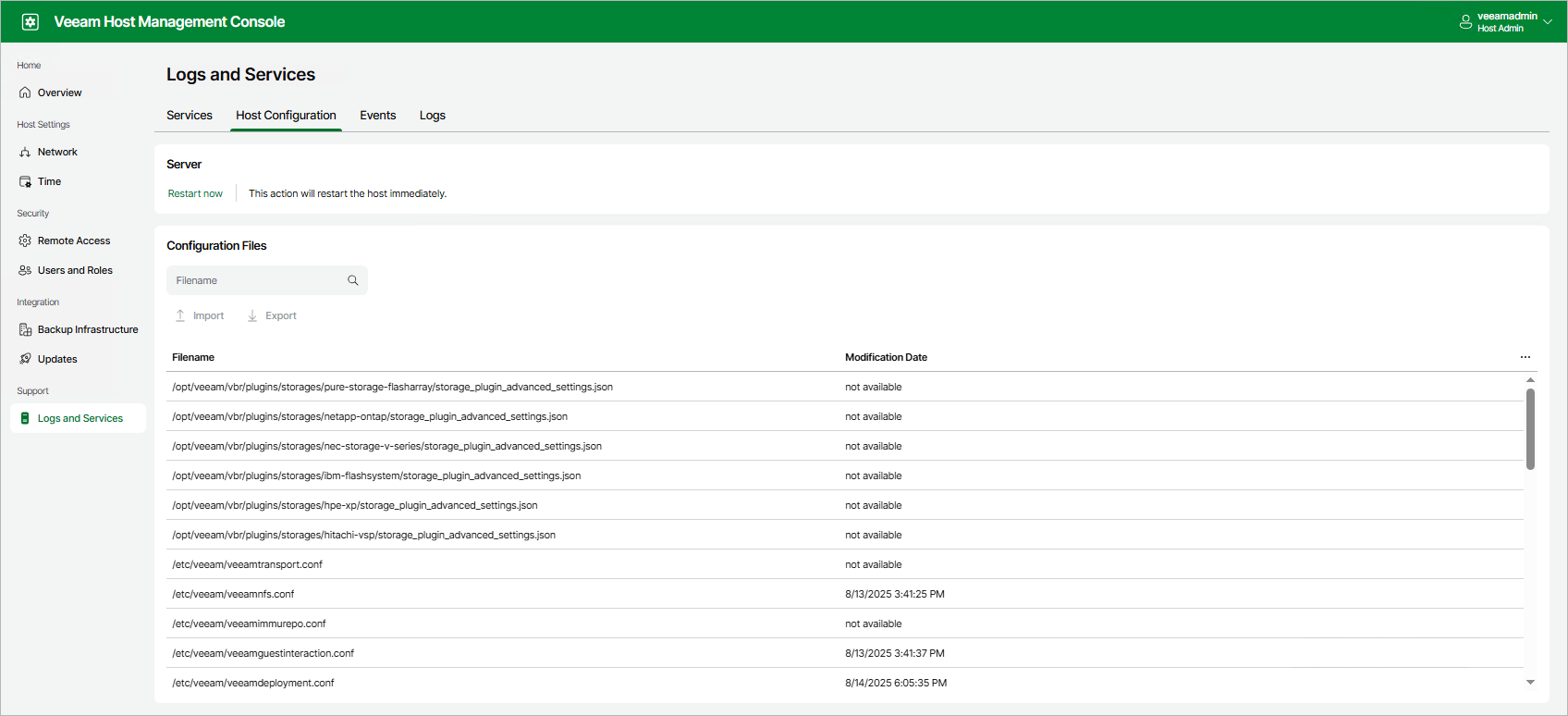Click the Export download arrow icon

click(252, 315)
